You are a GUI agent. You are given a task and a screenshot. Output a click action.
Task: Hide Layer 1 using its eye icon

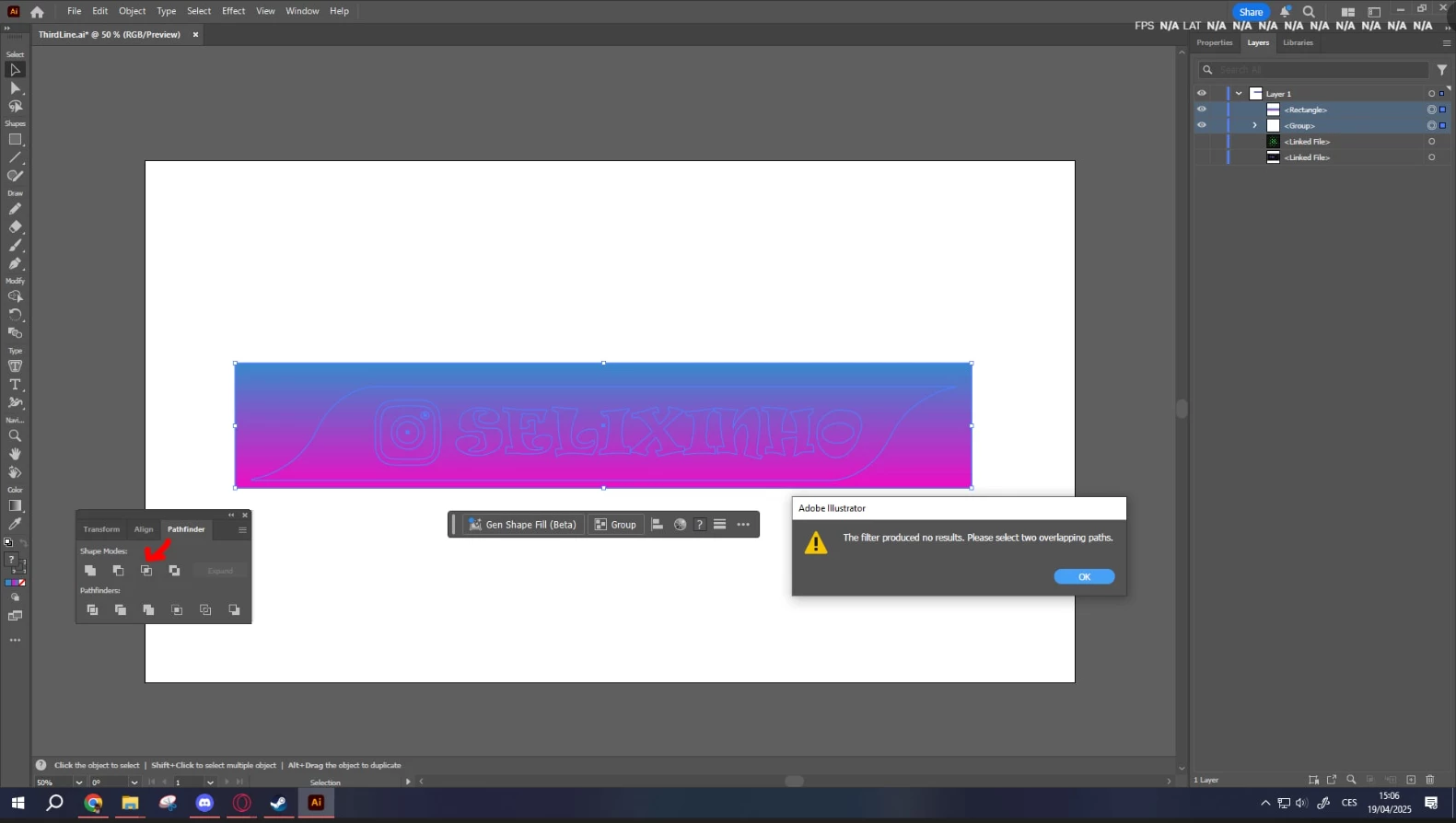click(x=1201, y=93)
